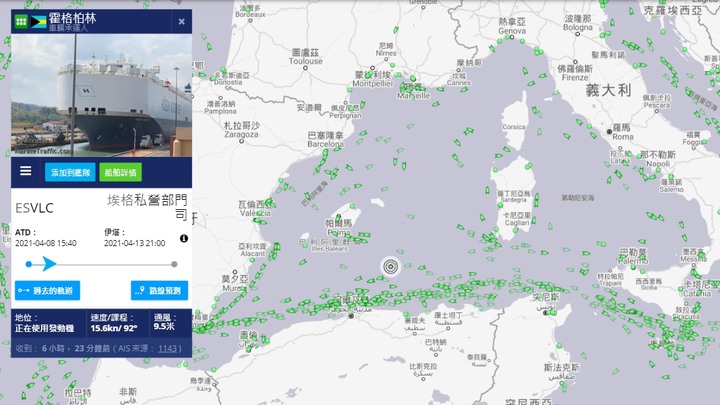The width and height of the screenshot is (720, 405).
Task: Click the blue departure dot on the progress line
Action: pyautogui.click(x=29, y=264)
